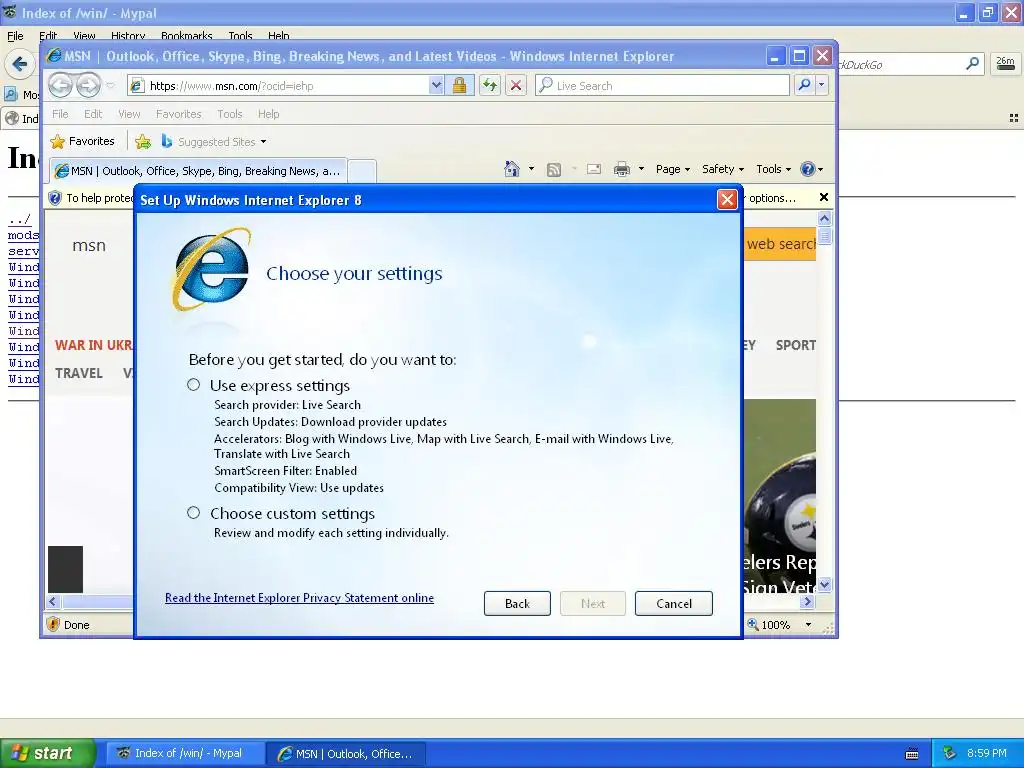1024x768 pixels.
Task: Click the system tray network icon
Action: 949,753
